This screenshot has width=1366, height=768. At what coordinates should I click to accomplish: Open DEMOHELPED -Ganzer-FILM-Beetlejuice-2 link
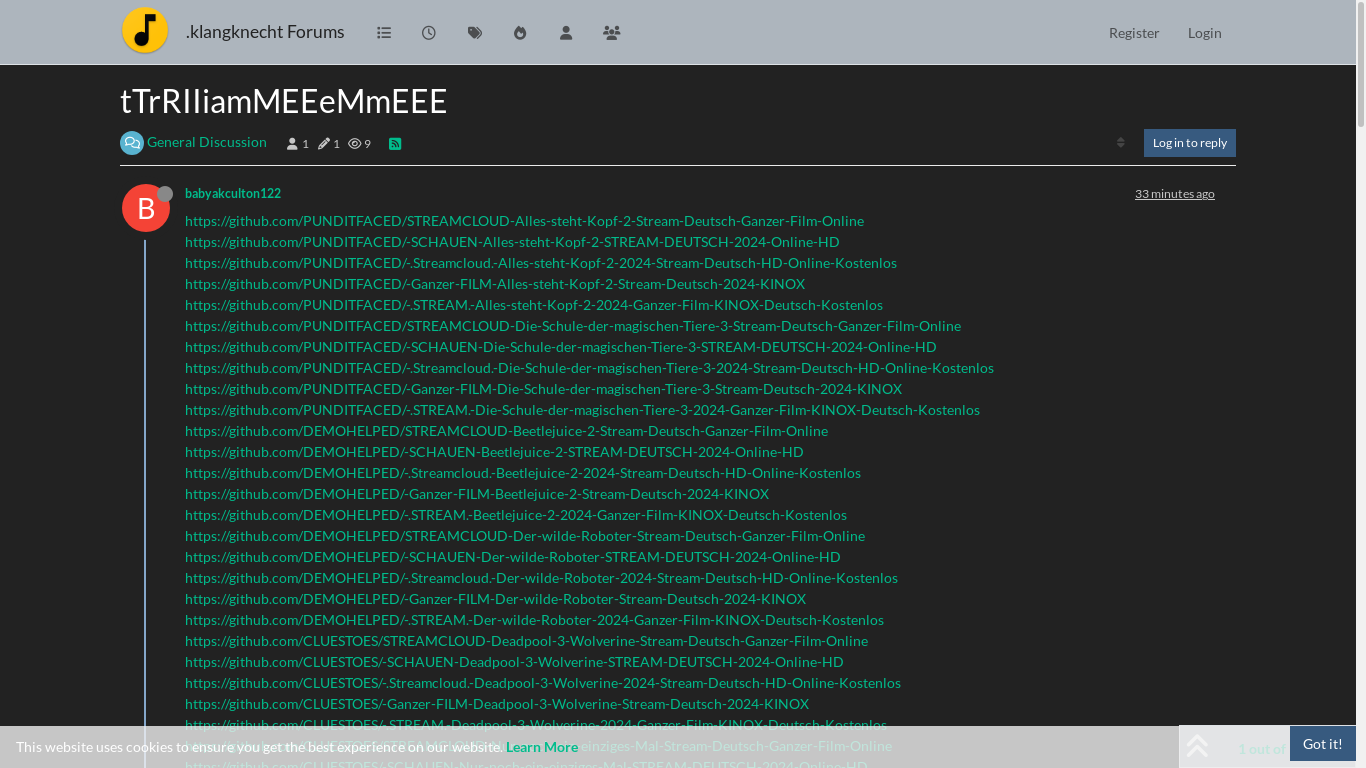477,494
